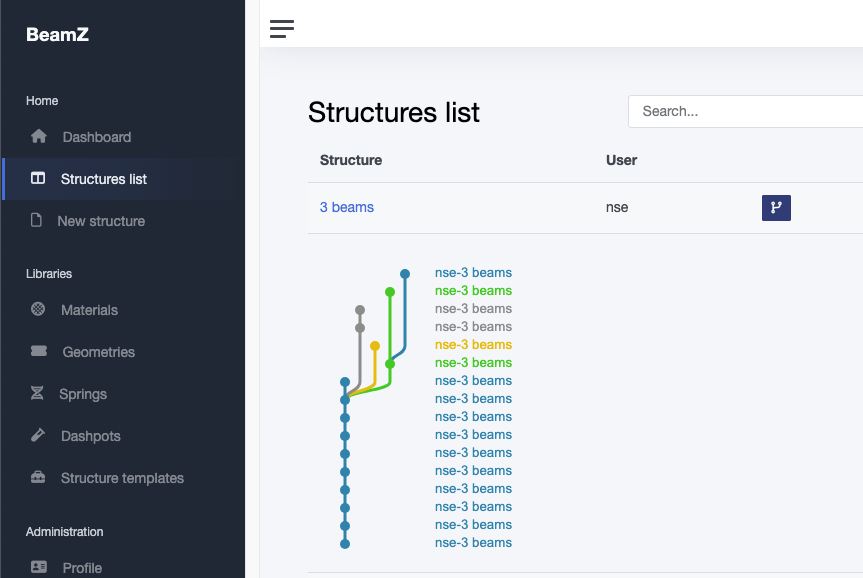The image size is (863, 578).
Task: Click the New structure document icon
Action: (37, 221)
